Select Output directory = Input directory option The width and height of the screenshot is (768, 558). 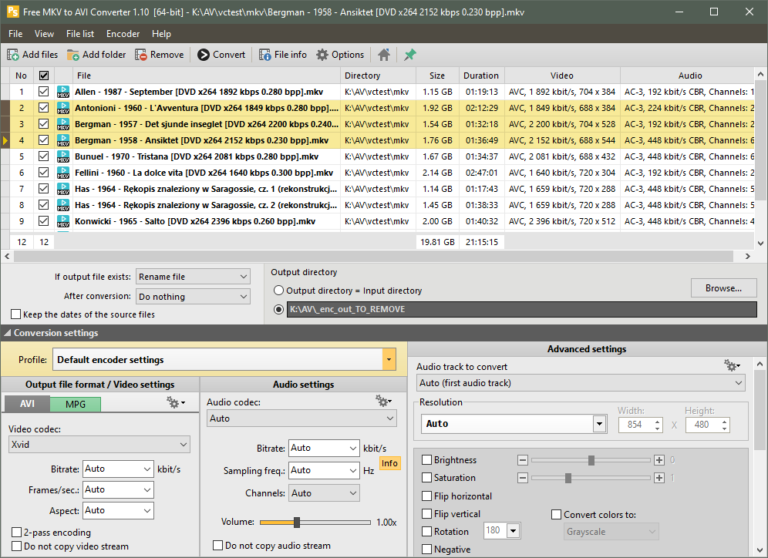pos(279,290)
